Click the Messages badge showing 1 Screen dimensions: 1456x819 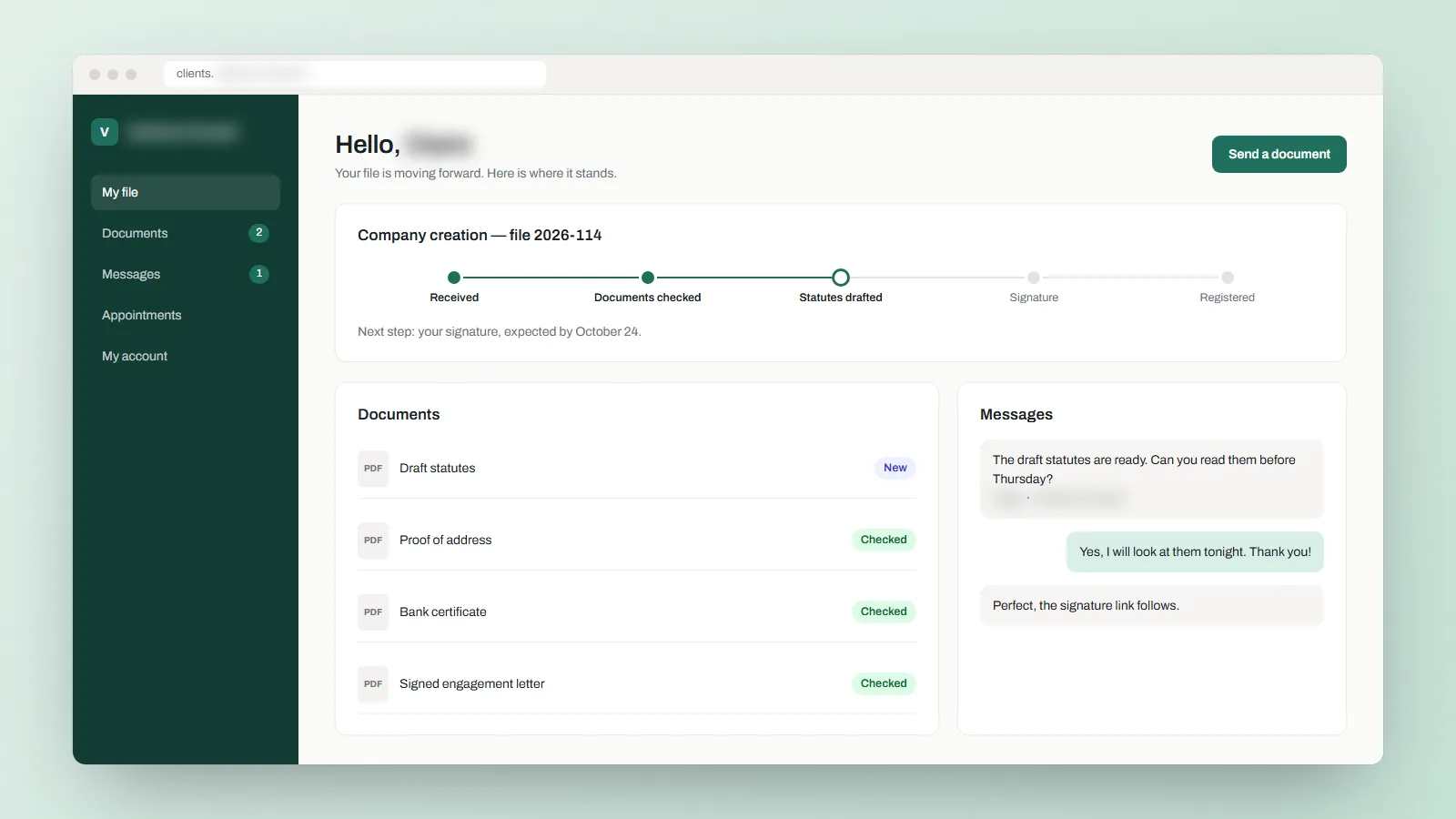259,274
